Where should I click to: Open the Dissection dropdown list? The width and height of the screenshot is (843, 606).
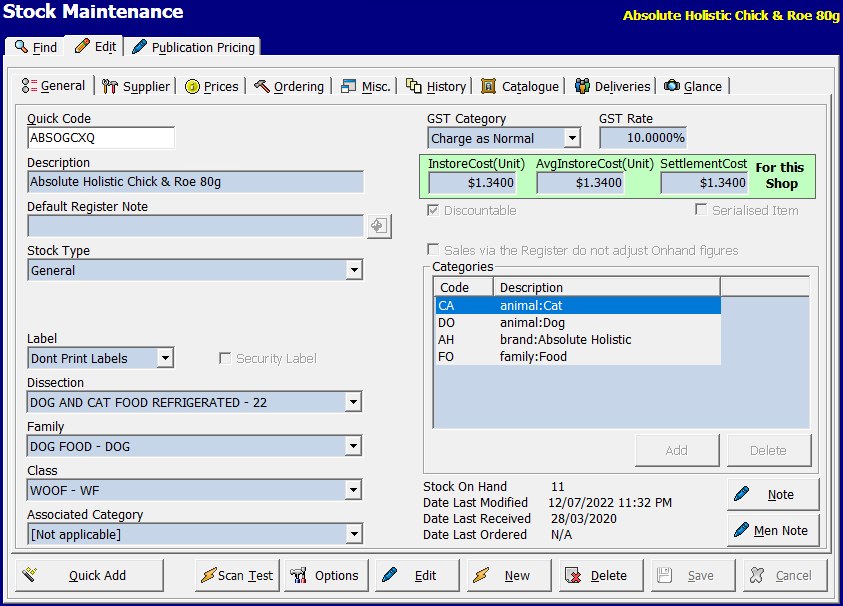(x=352, y=402)
